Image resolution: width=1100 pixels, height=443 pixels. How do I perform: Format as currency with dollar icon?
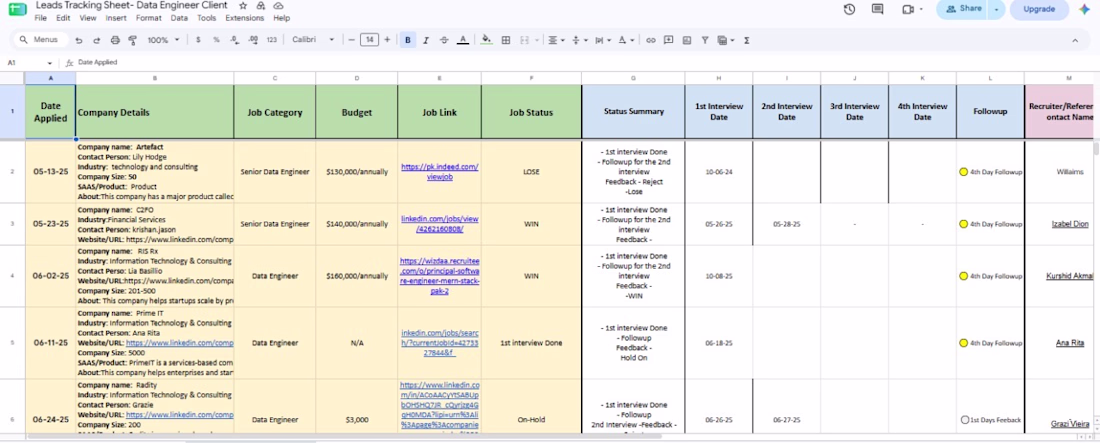click(x=199, y=40)
